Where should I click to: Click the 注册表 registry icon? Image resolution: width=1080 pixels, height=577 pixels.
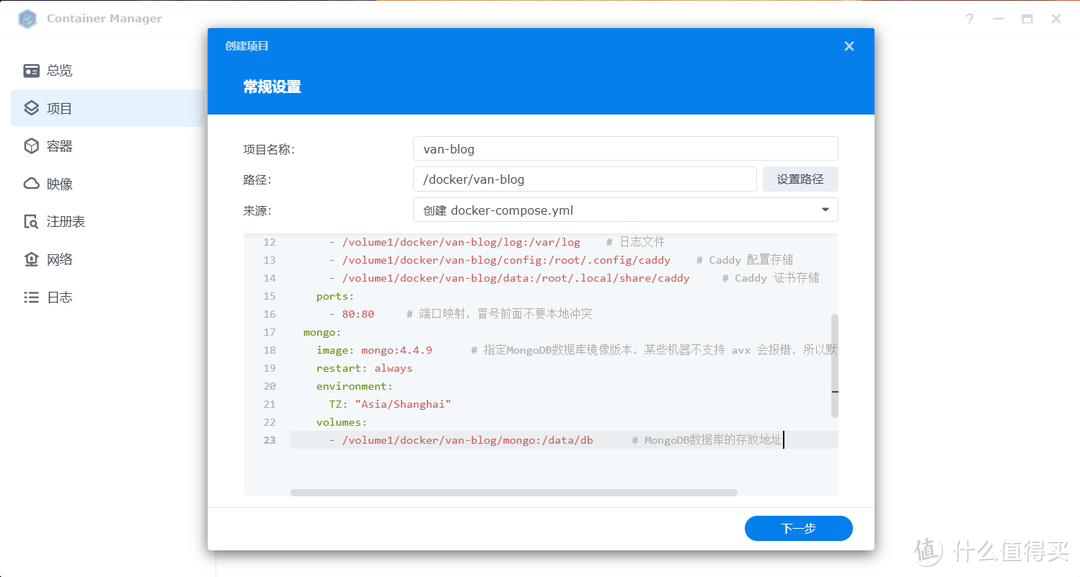(x=31, y=222)
